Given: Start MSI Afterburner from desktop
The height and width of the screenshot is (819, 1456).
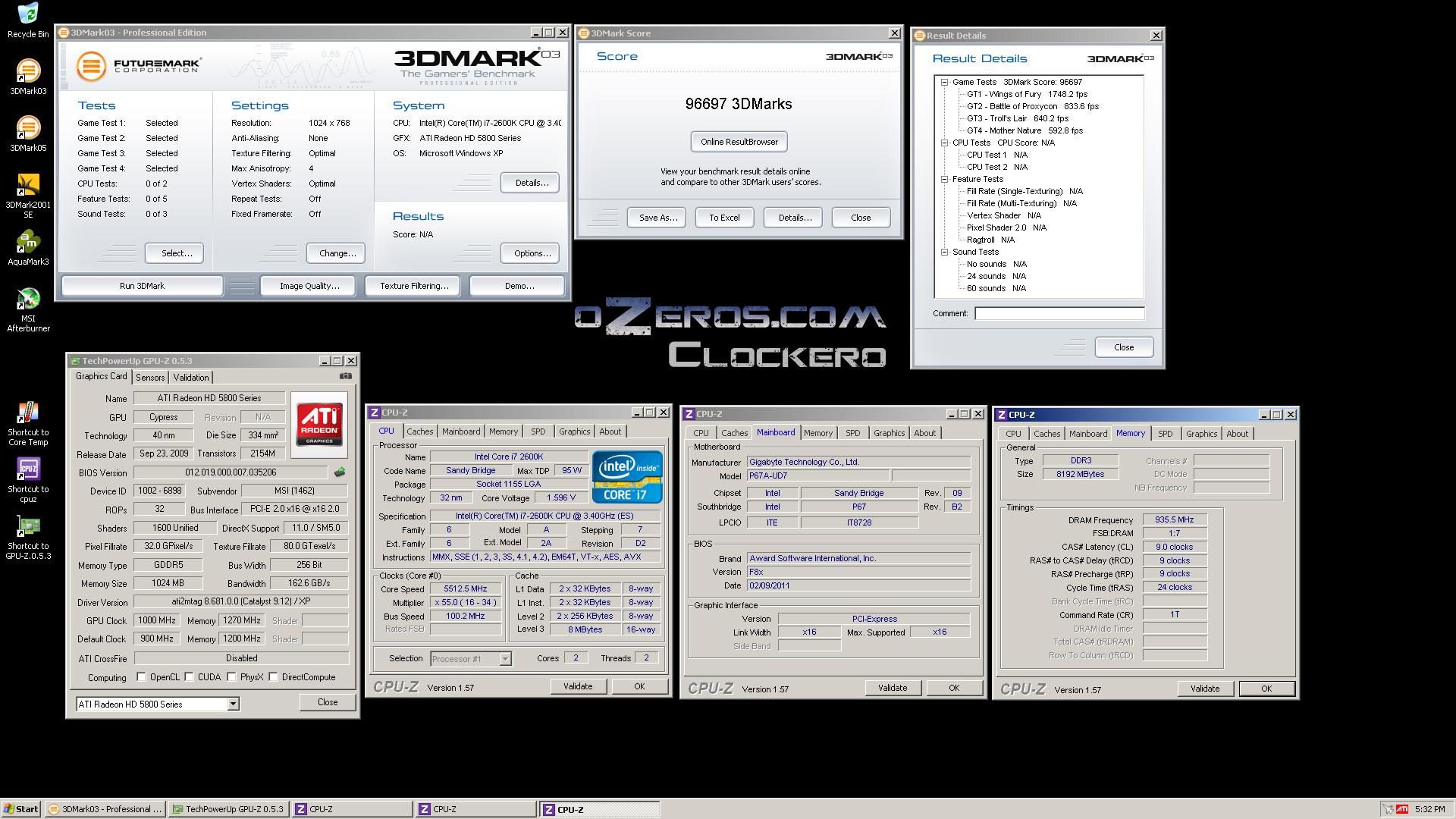Looking at the screenshot, I should (x=28, y=310).
